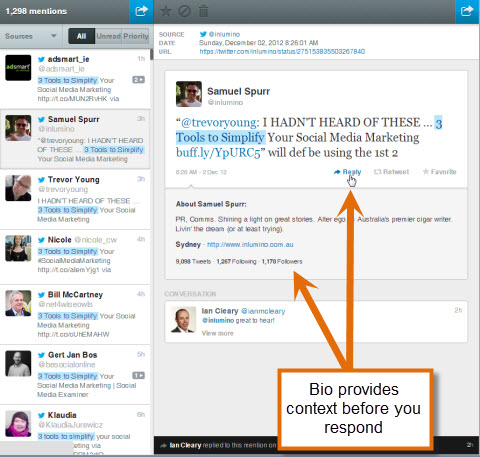Image resolution: width=480 pixels, height=457 pixels.
Task: Open the twitter.com status URL link
Action: pyautogui.click(x=282, y=52)
